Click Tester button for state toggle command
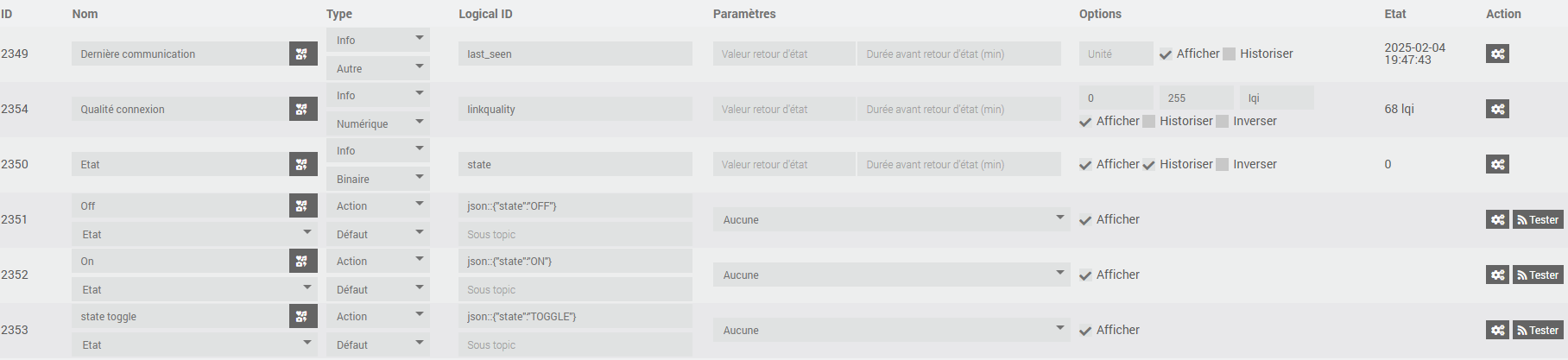 [x=1538, y=330]
